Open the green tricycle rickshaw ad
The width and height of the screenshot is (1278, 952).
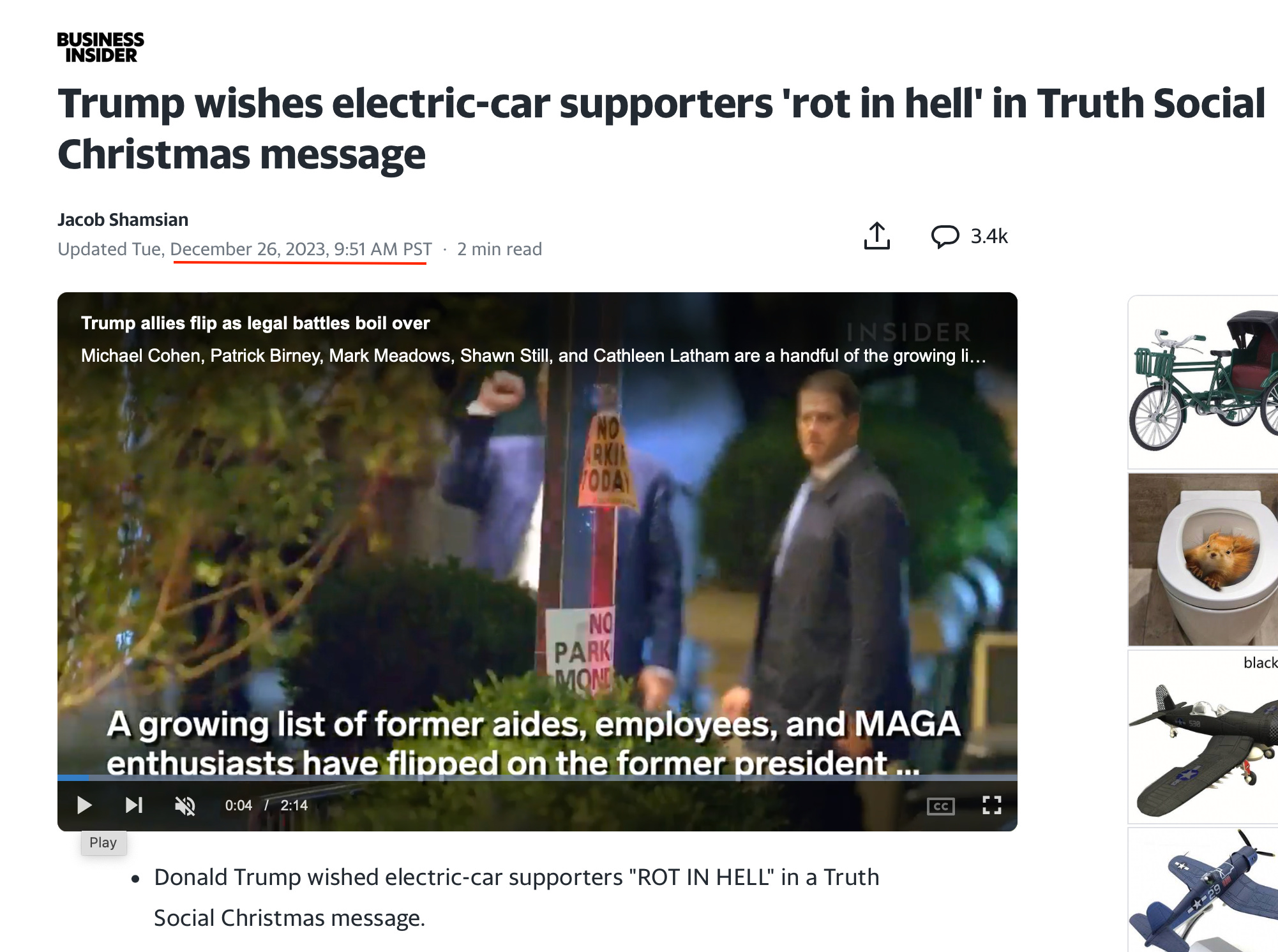[1203, 382]
